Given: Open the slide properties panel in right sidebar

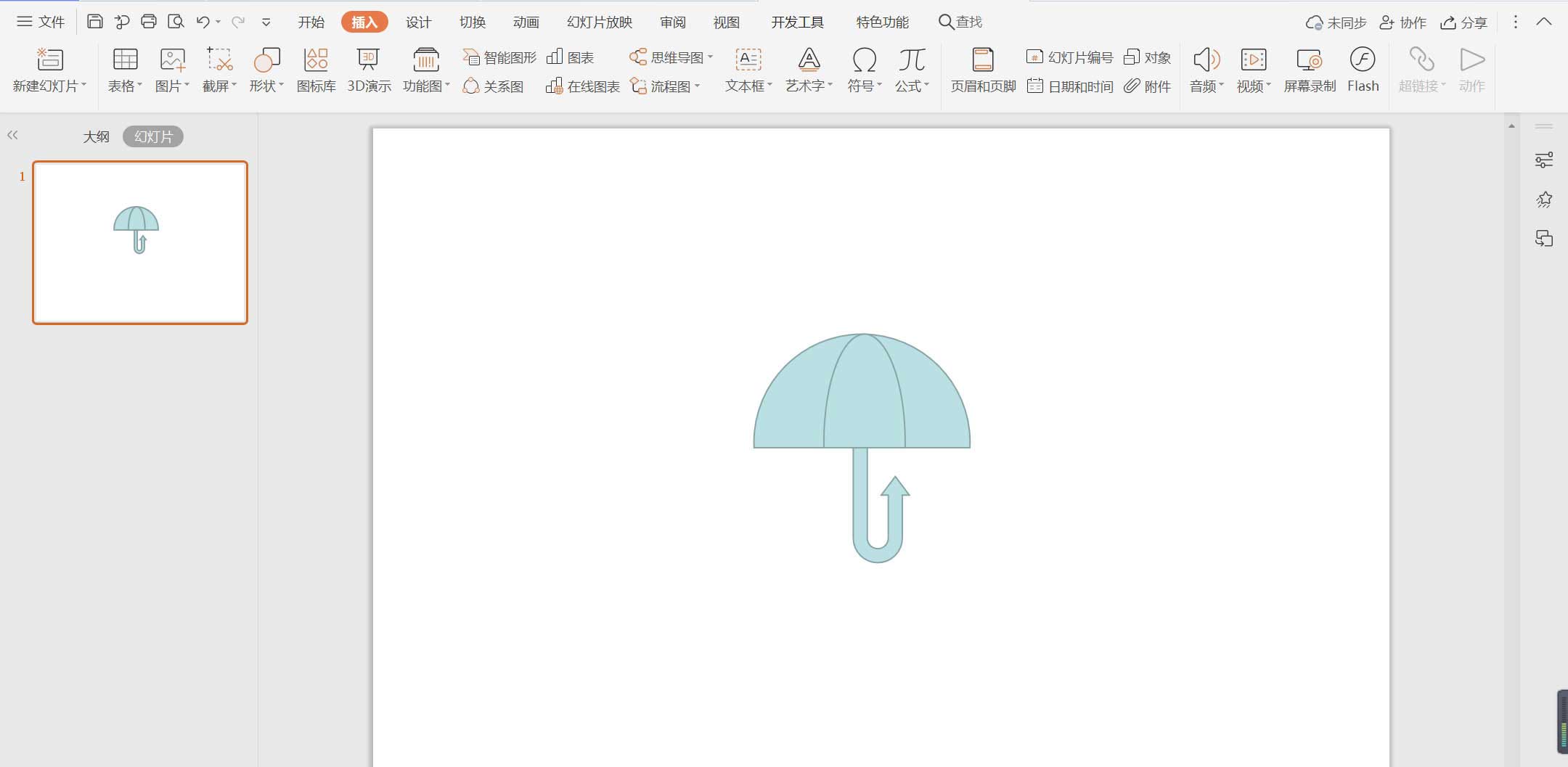Looking at the screenshot, I should [x=1544, y=159].
